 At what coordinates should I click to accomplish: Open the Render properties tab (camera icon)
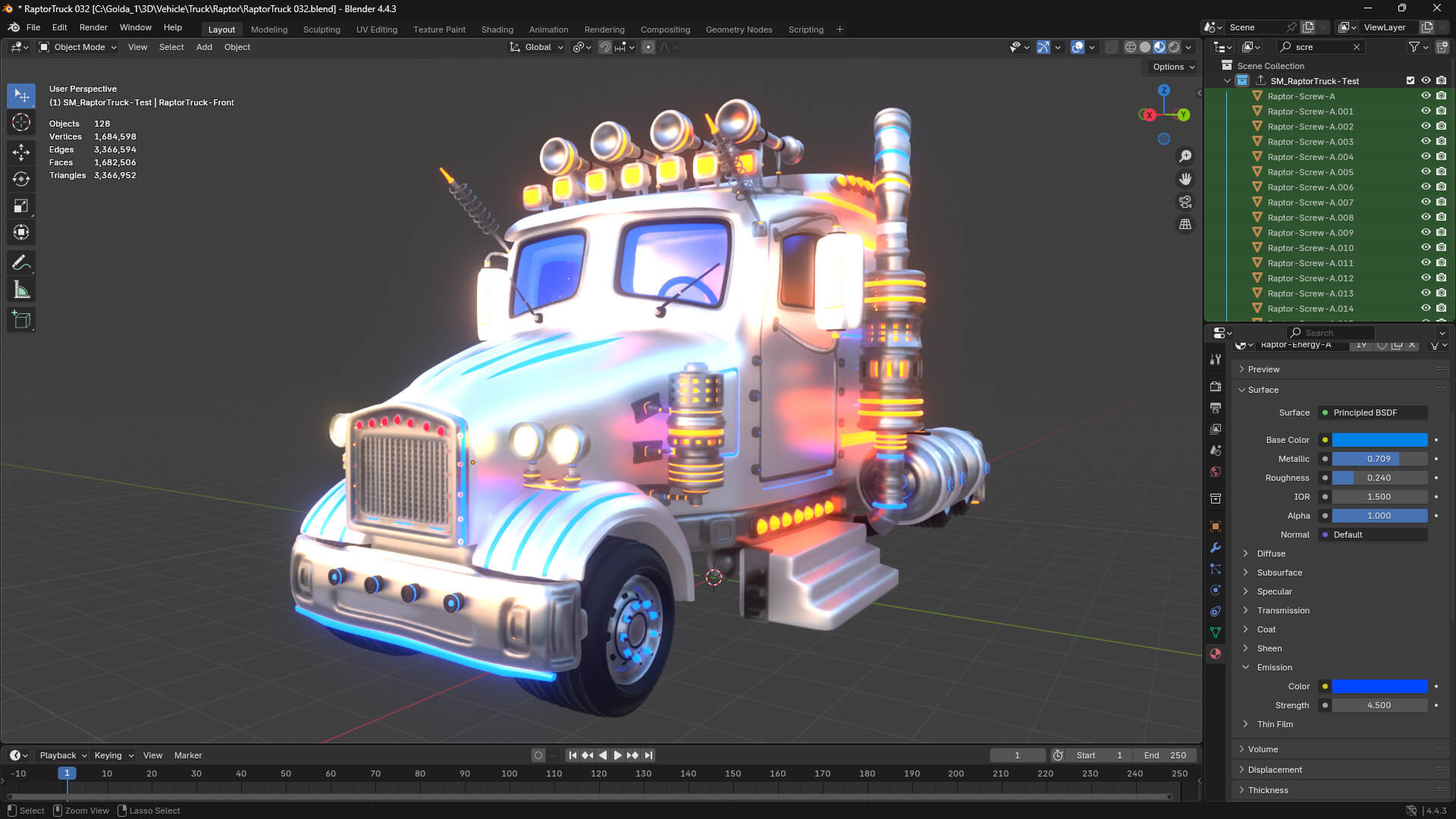click(1215, 386)
